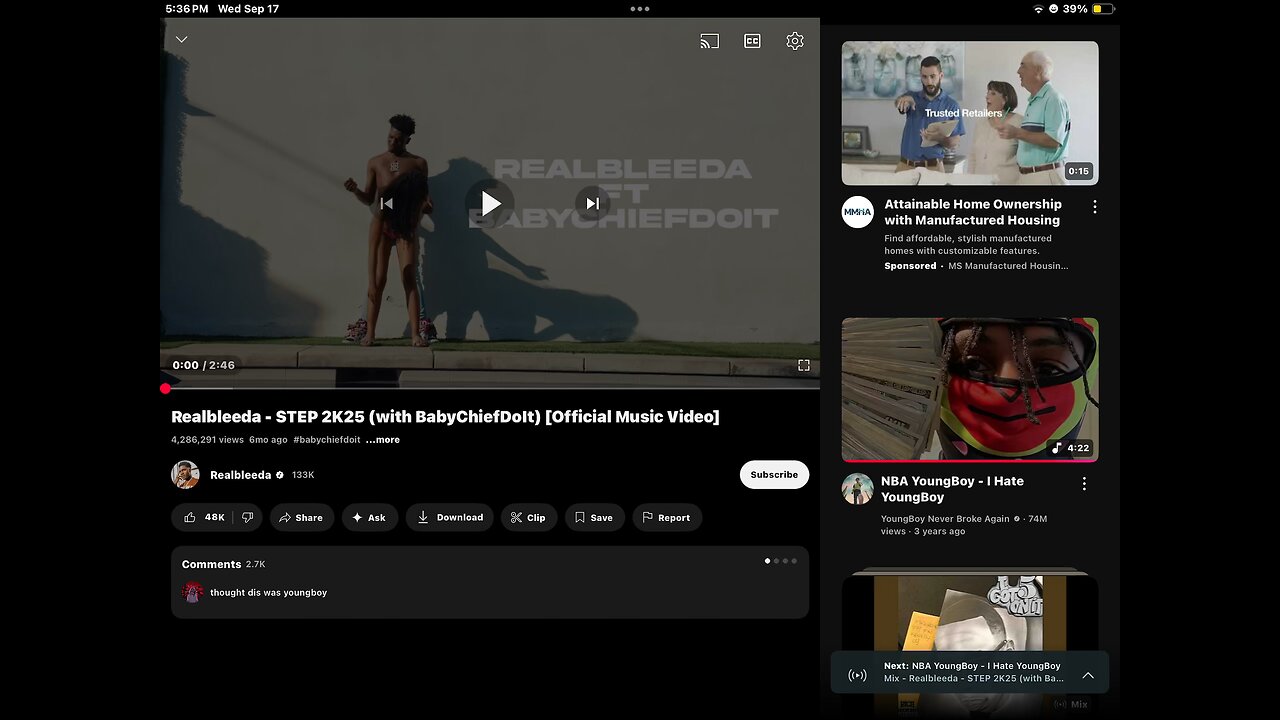
Task: Open the 'NBA YoungBoy - I Hate YoungBoy' title
Action: pos(952,489)
